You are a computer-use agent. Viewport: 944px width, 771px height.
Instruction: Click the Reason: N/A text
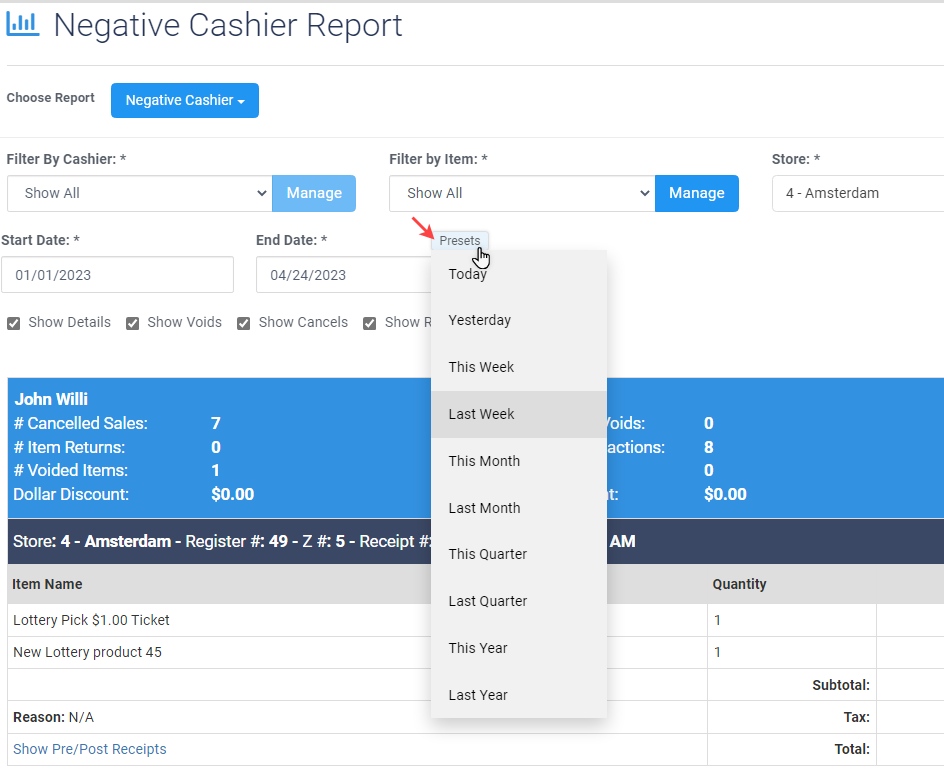click(x=54, y=717)
